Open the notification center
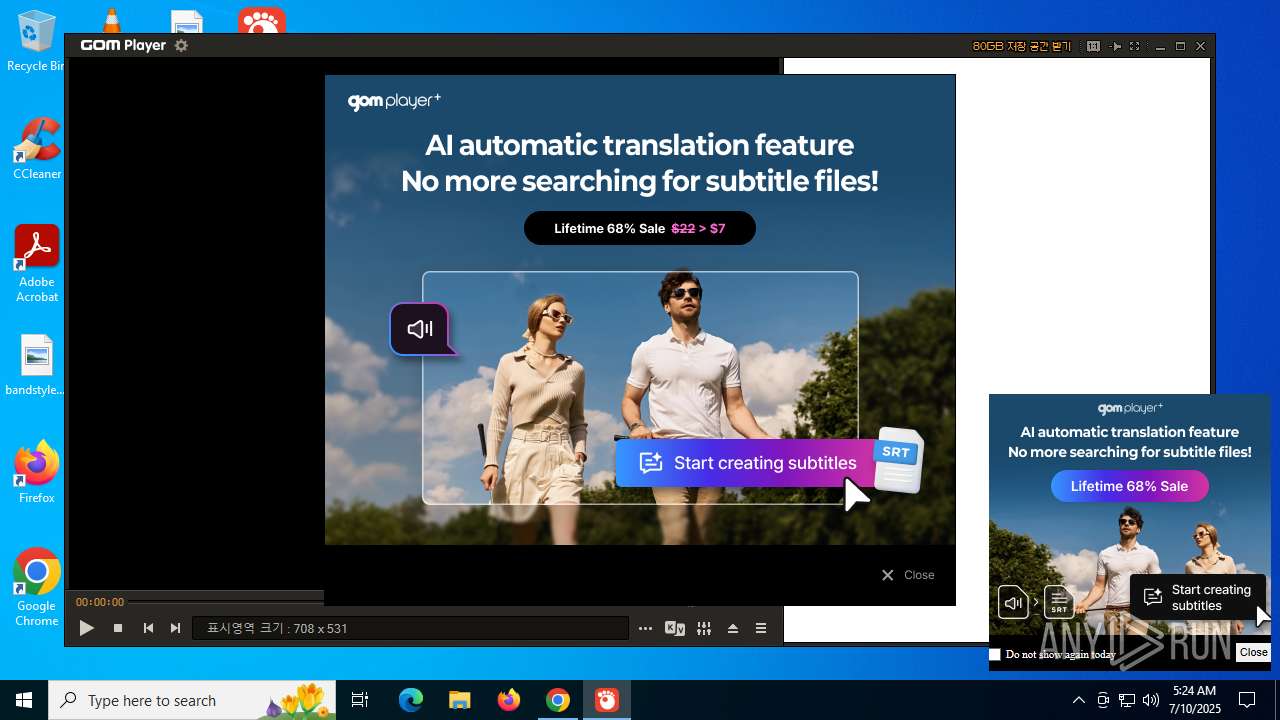This screenshot has height=720, width=1280. click(x=1247, y=700)
